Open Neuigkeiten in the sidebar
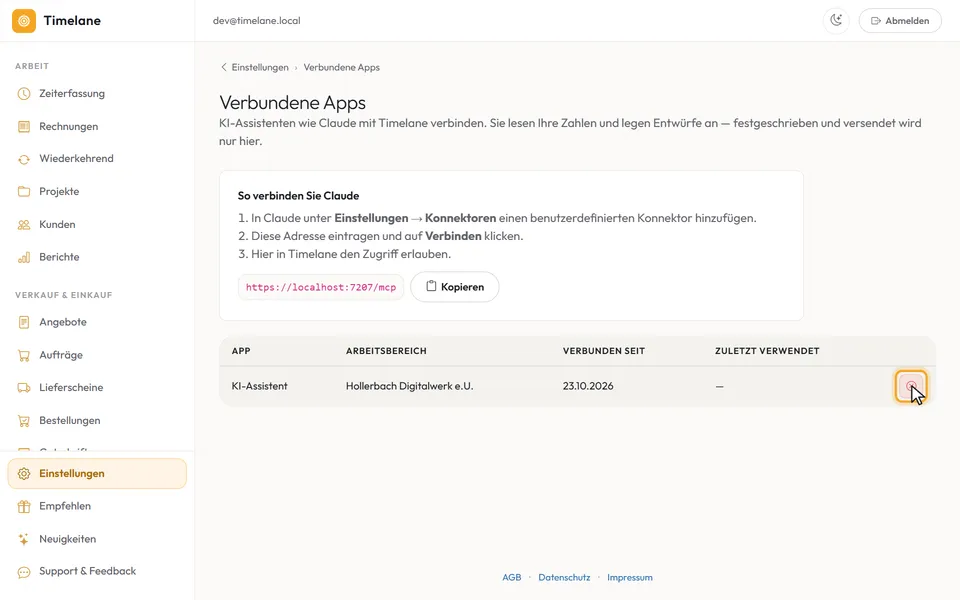The height and width of the screenshot is (600, 960). point(97,539)
